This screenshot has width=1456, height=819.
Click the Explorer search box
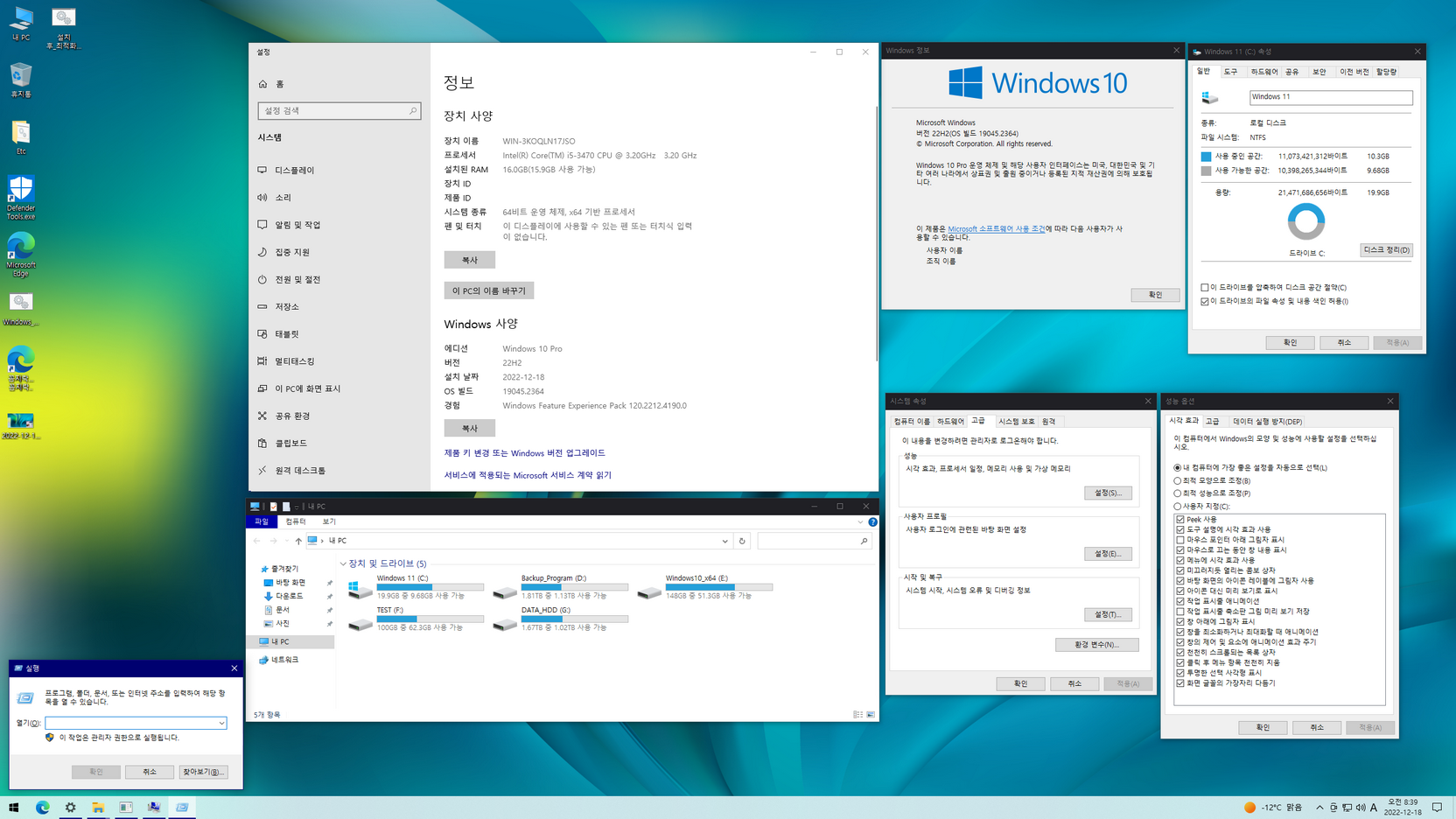814,541
